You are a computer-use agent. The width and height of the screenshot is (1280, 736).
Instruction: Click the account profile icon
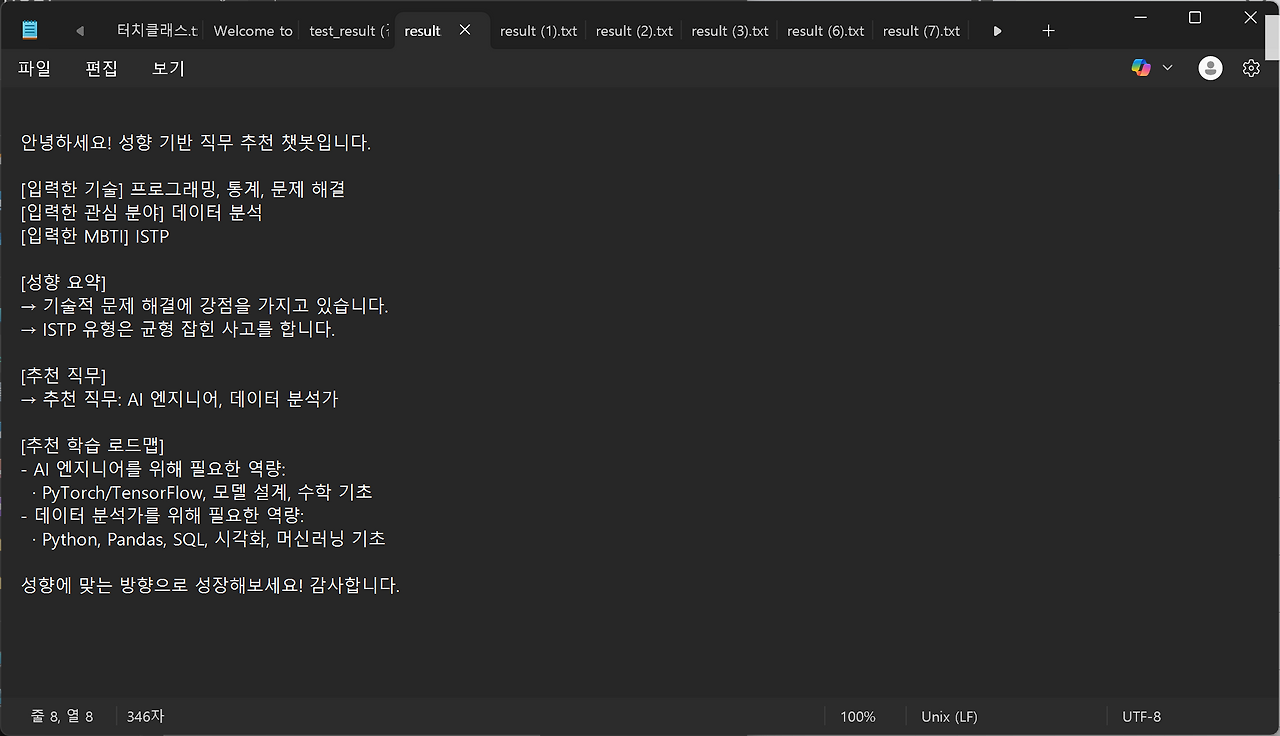tap(1210, 67)
